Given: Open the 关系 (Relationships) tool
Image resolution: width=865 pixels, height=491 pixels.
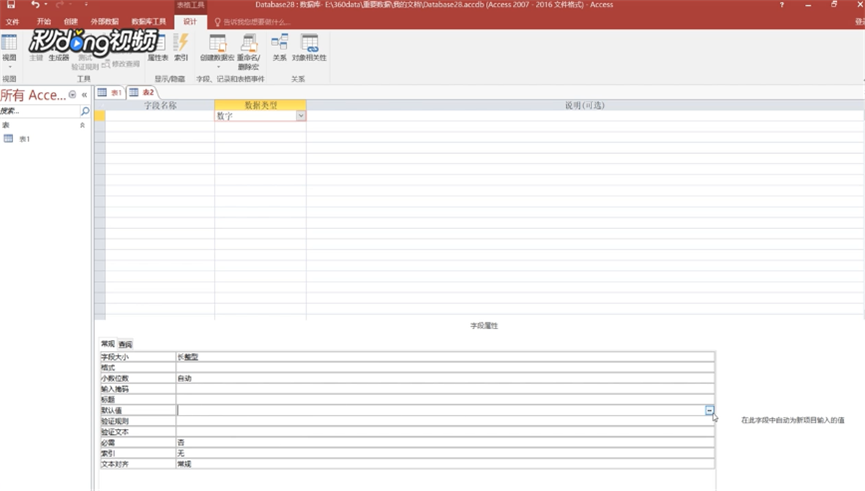Looking at the screenshot, I should [x=280, y=47].
